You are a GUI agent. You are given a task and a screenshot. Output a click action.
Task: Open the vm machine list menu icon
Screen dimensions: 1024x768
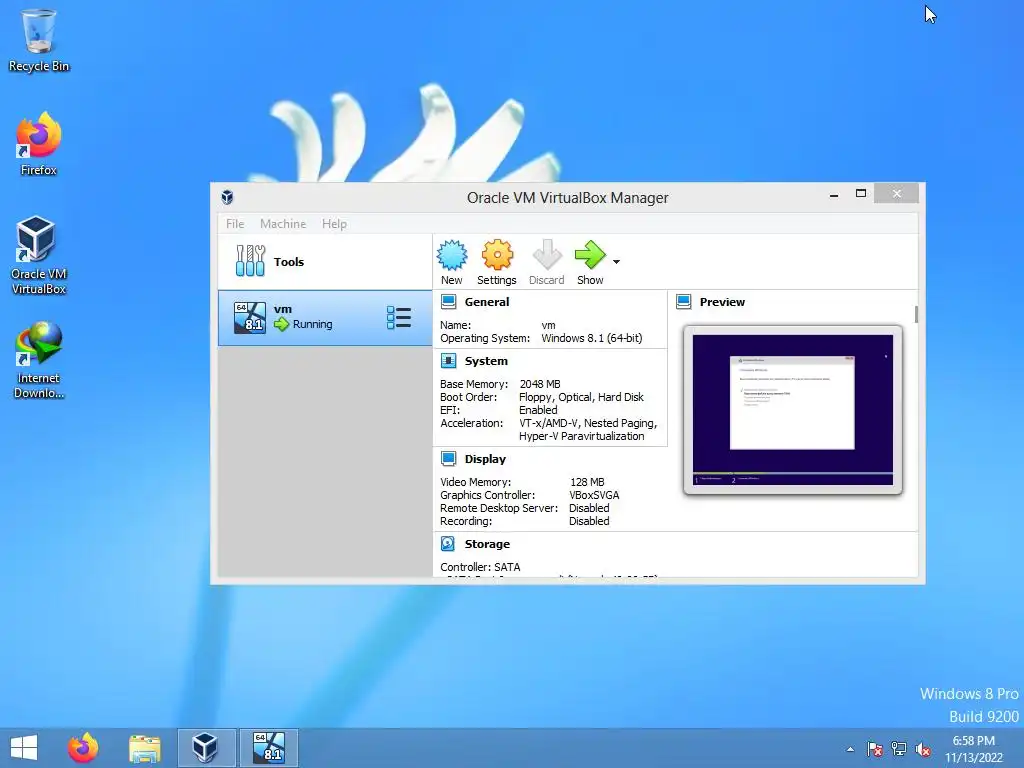398,318
